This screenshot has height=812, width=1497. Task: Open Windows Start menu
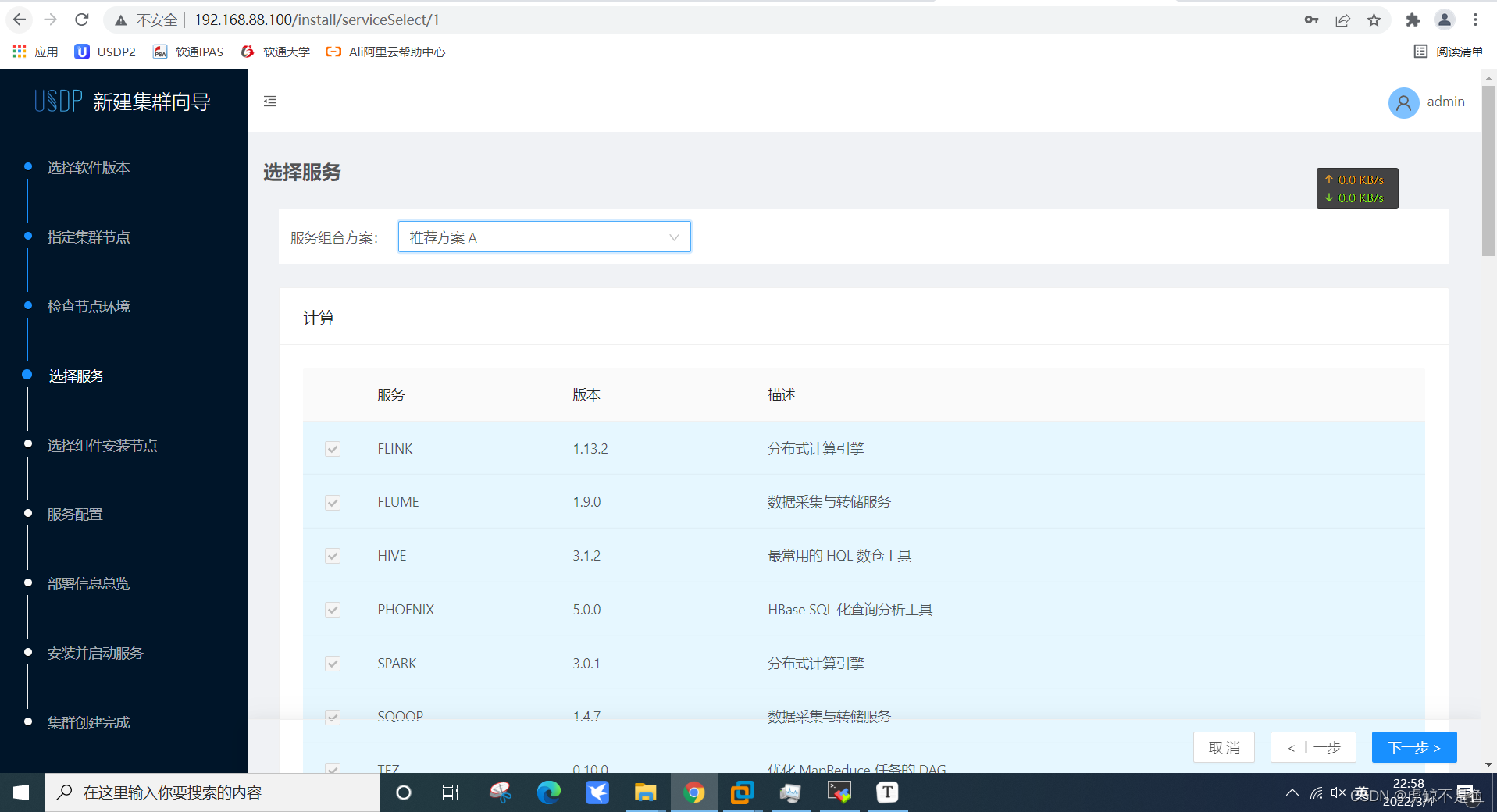(x=22, y=792)
